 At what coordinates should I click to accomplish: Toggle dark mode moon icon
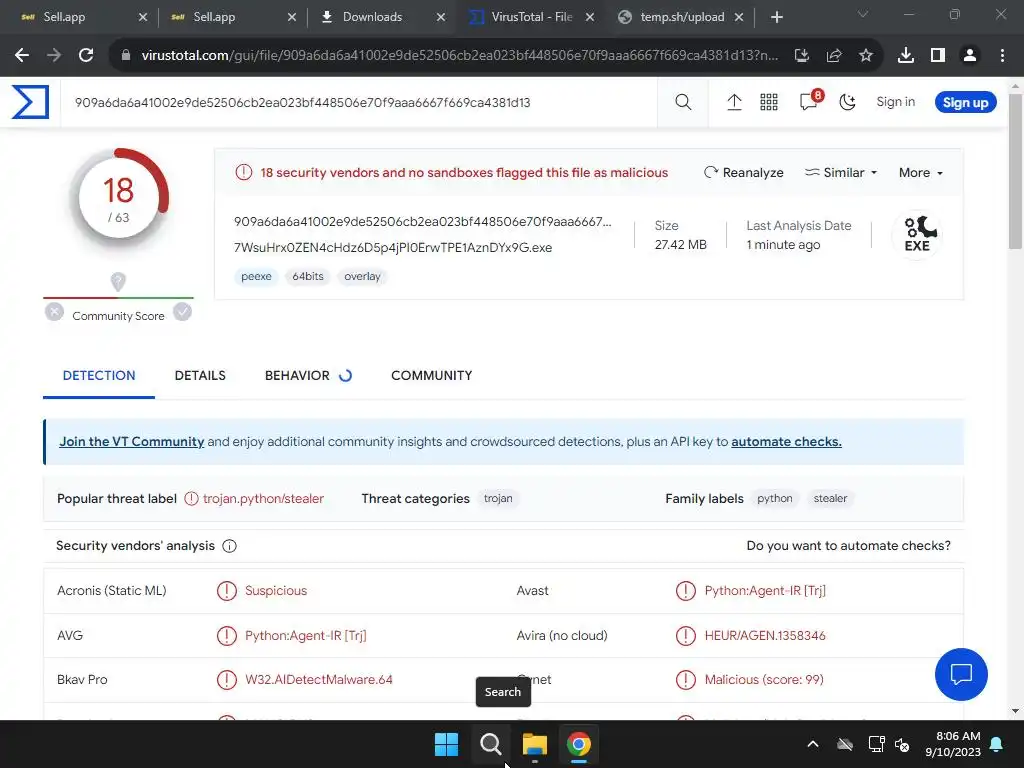tap(847, 103)
